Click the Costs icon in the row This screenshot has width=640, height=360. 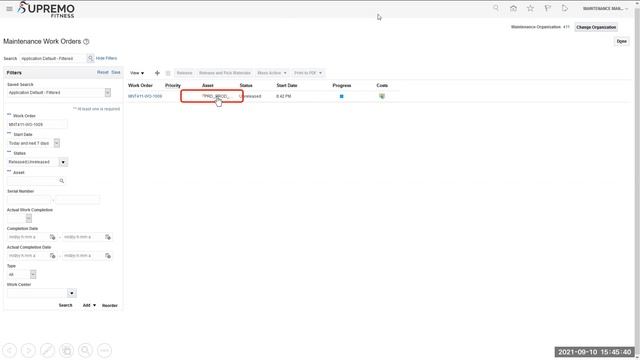[x=382, y=96]
